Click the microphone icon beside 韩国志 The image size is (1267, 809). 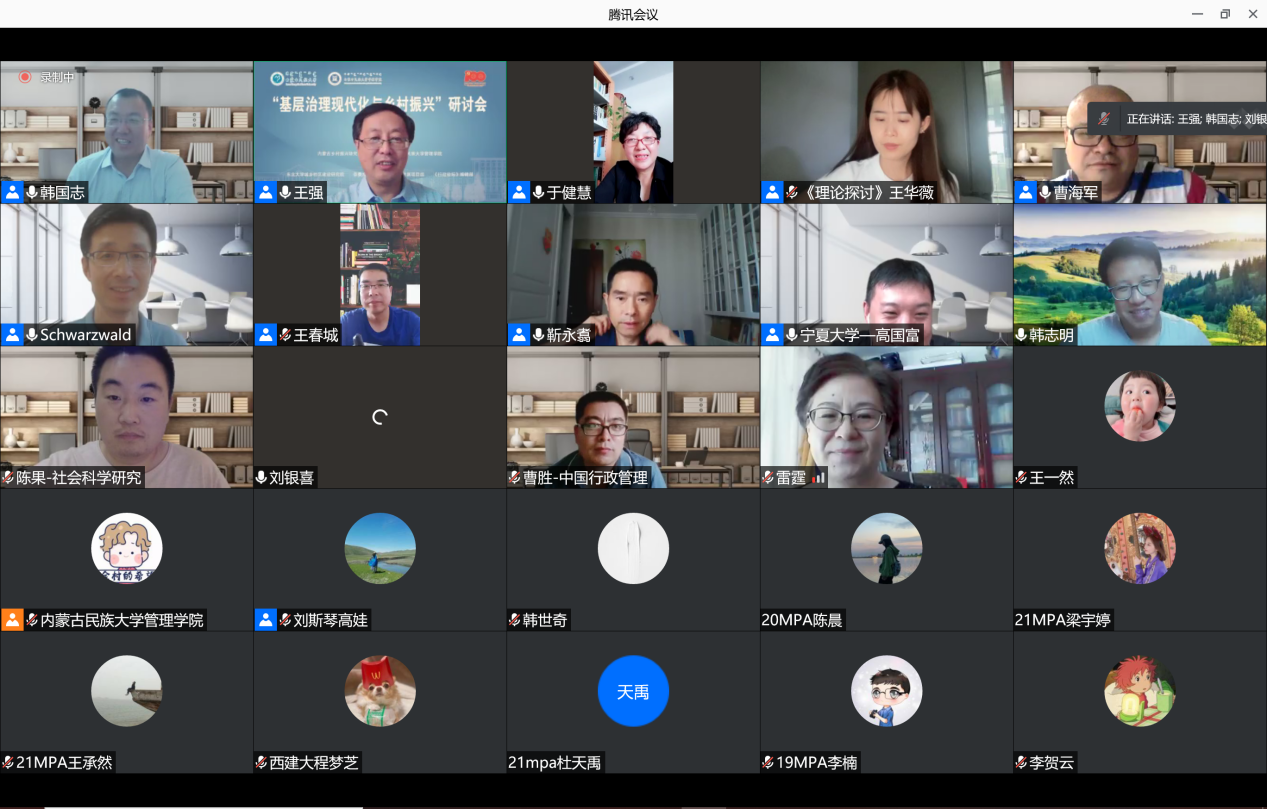(x=32, y=193)
